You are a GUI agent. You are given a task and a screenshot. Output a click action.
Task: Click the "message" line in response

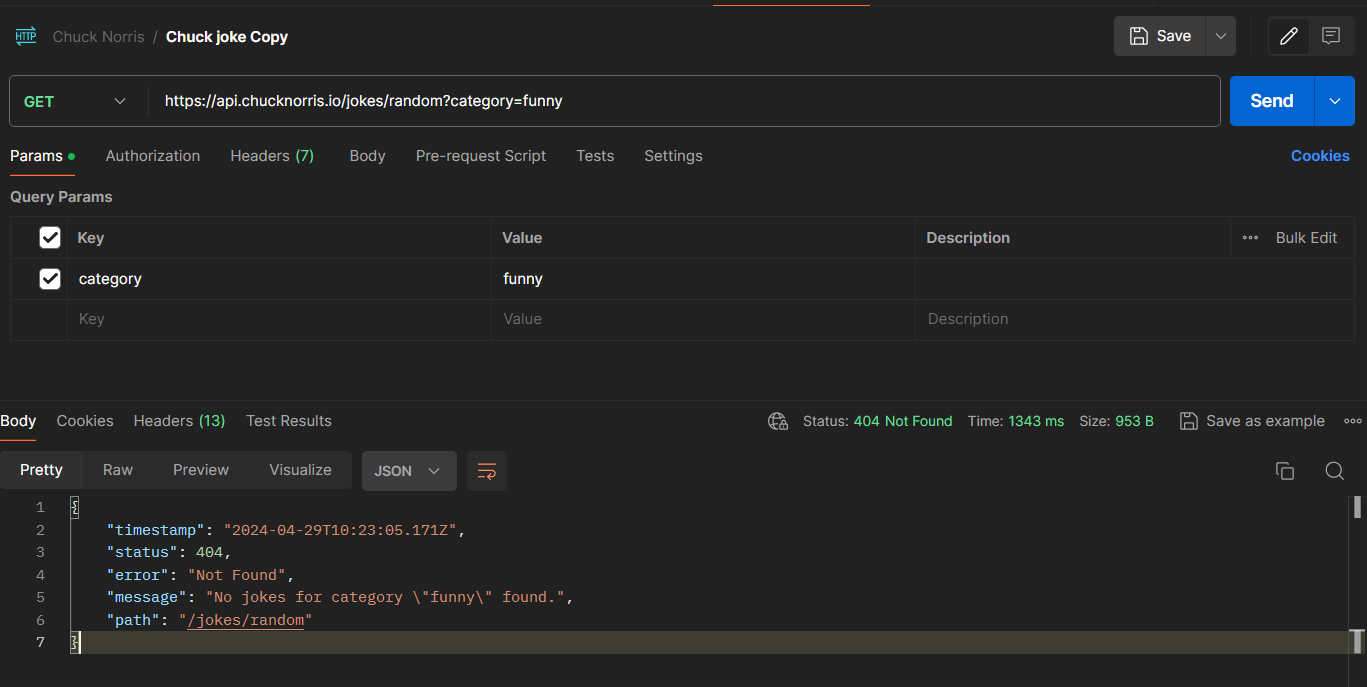click(339, 597)
